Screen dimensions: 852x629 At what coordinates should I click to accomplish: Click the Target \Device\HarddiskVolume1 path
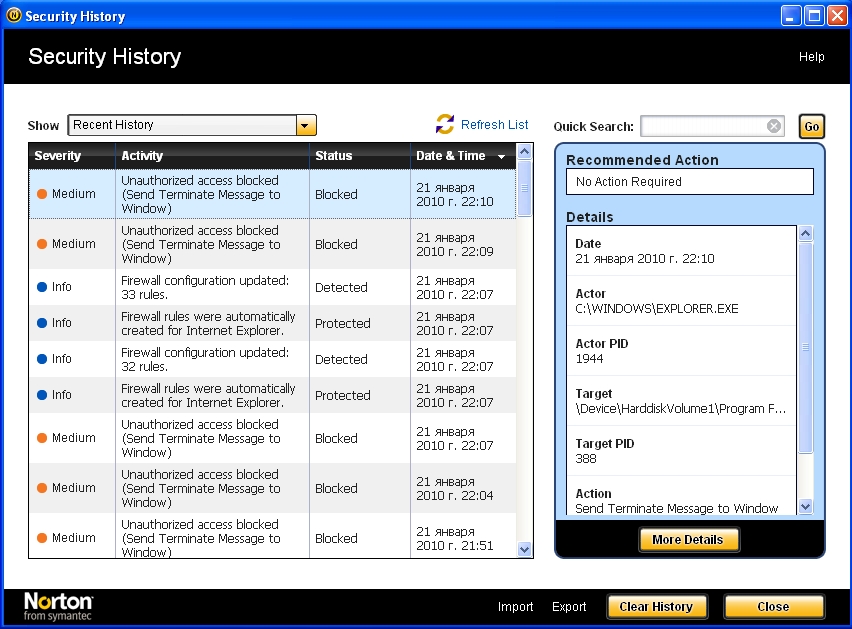coord(680,408)
